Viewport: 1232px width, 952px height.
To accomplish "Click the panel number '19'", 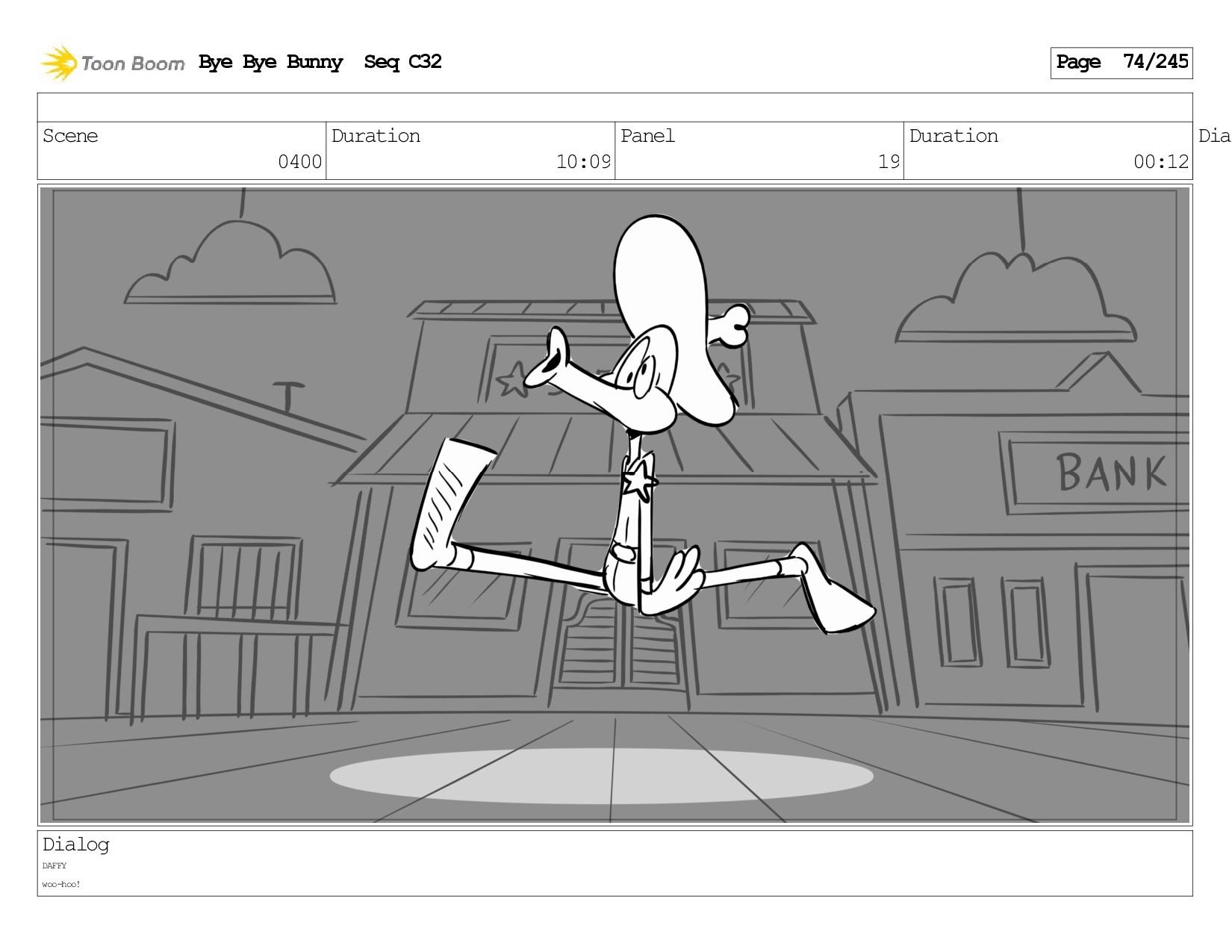I will 889,162.
